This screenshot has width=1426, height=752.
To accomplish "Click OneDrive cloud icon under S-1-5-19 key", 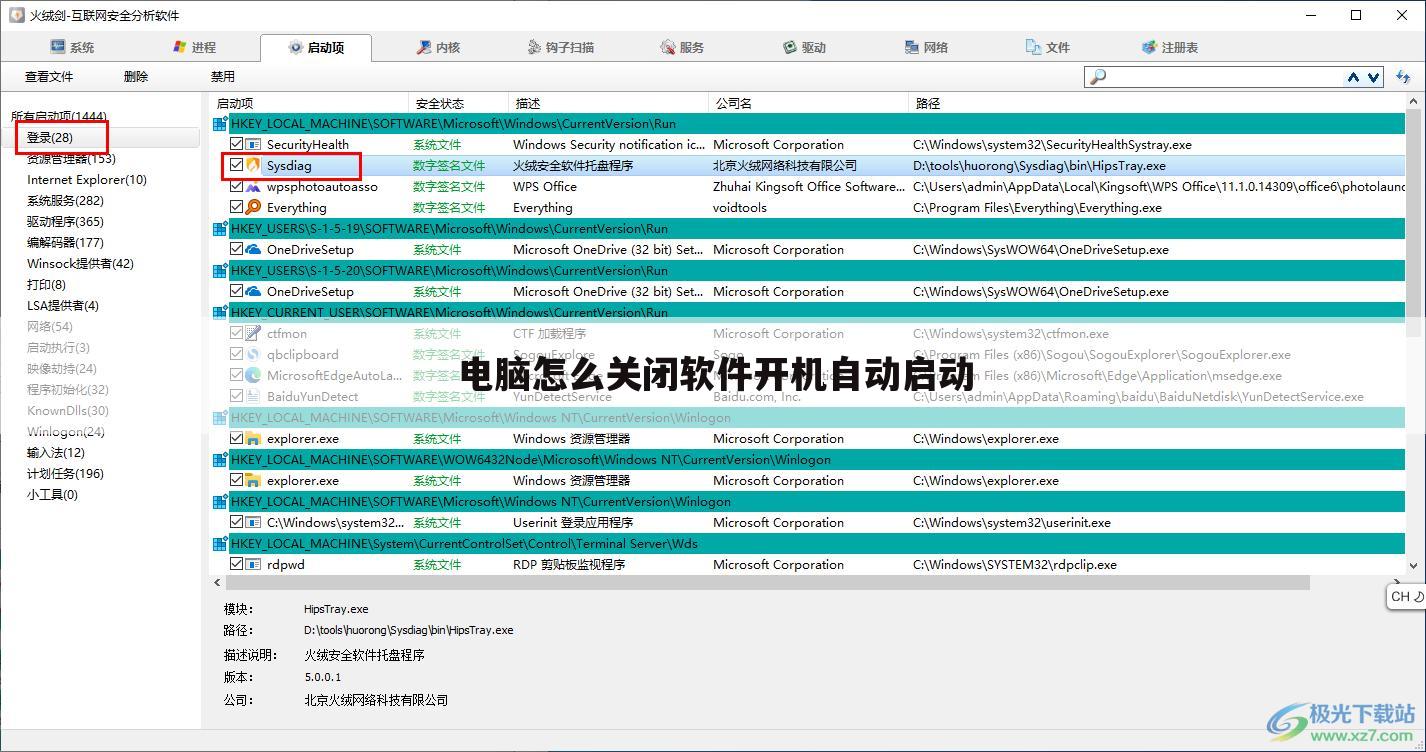I will 253,250.
